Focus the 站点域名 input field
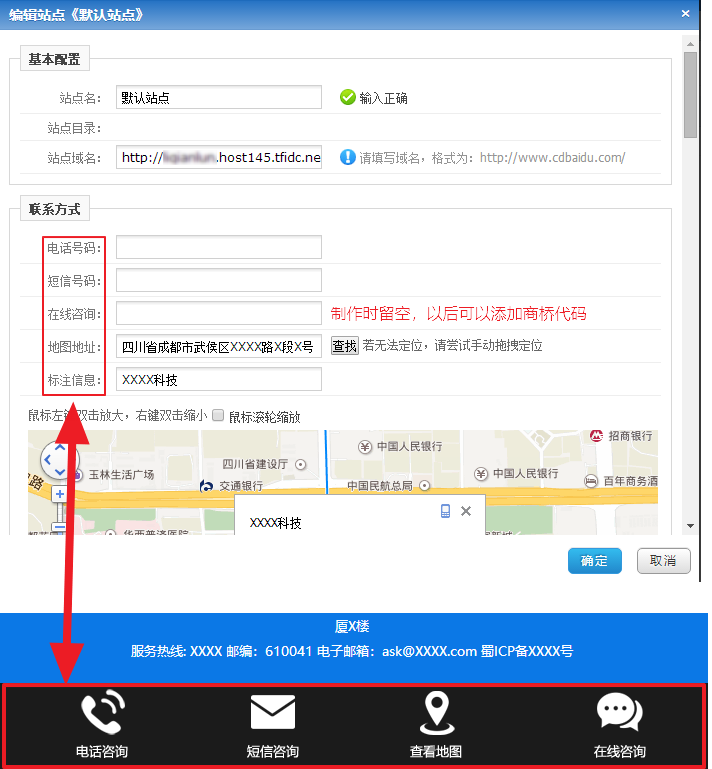This screenshot has width=712, height=769. [219, 157]
